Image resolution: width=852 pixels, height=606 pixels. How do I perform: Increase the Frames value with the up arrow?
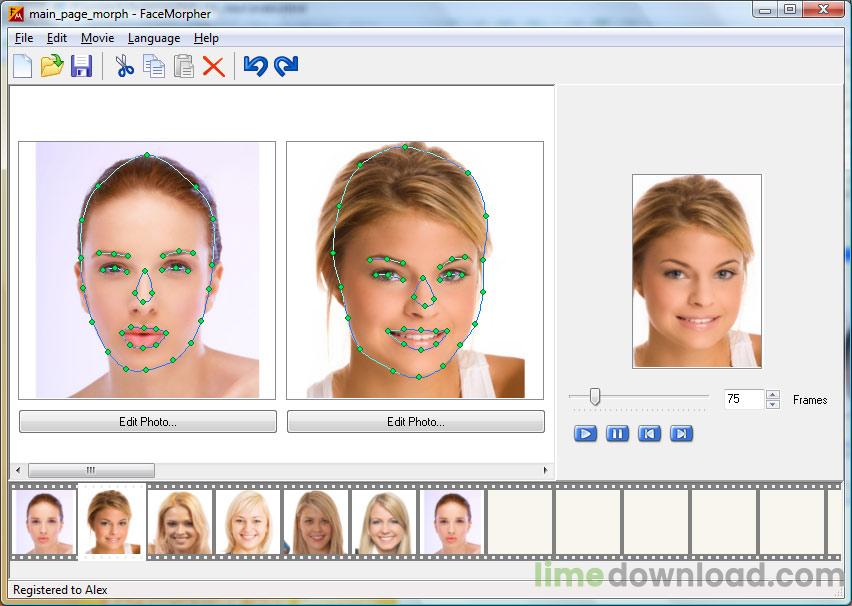(x=772, y=394)
